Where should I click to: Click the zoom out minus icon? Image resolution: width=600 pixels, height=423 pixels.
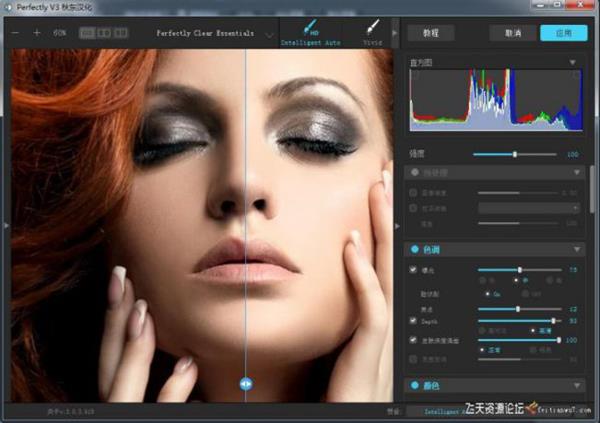[x=19, y=33]
